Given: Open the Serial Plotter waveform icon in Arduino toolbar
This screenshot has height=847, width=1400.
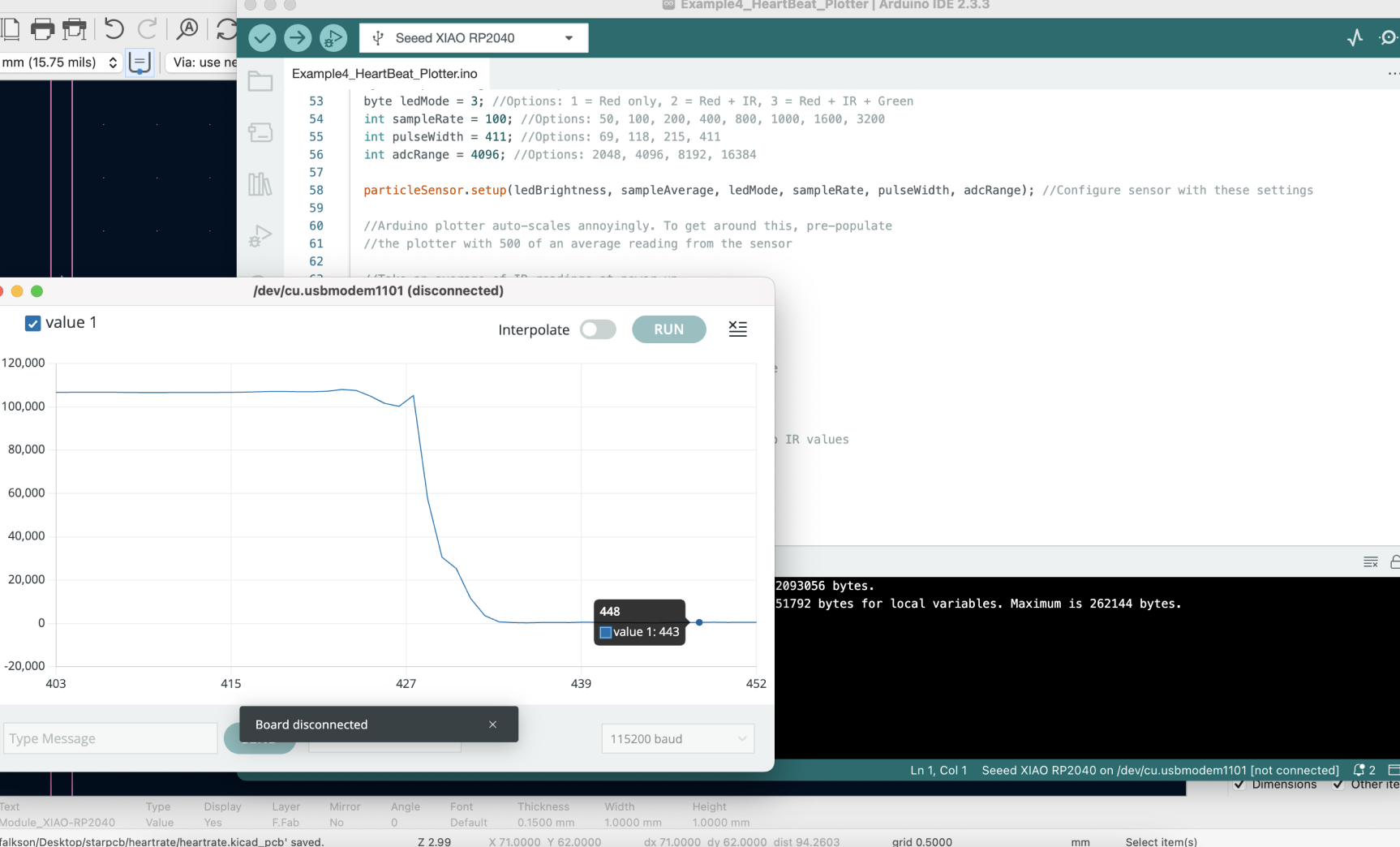Looking at the screenshot, I should [x=1355, y=37].
